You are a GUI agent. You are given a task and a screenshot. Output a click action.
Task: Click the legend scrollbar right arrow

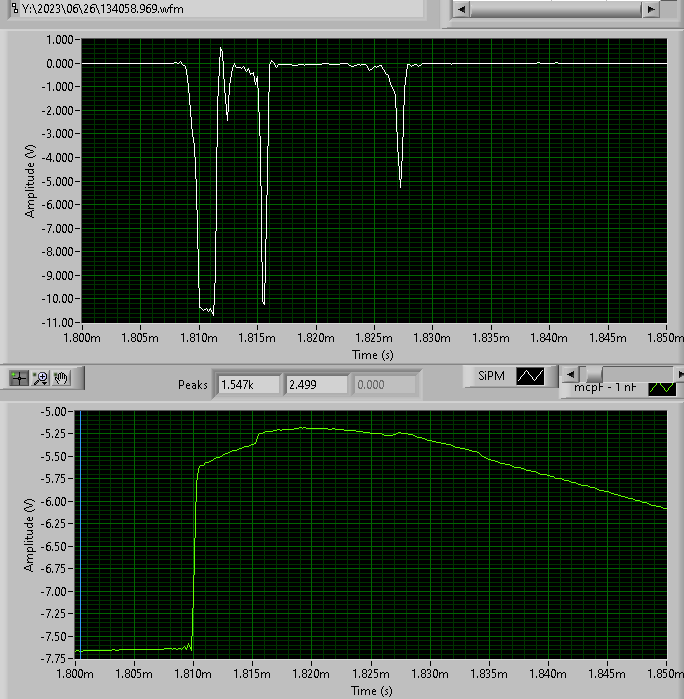pos(680,374)
